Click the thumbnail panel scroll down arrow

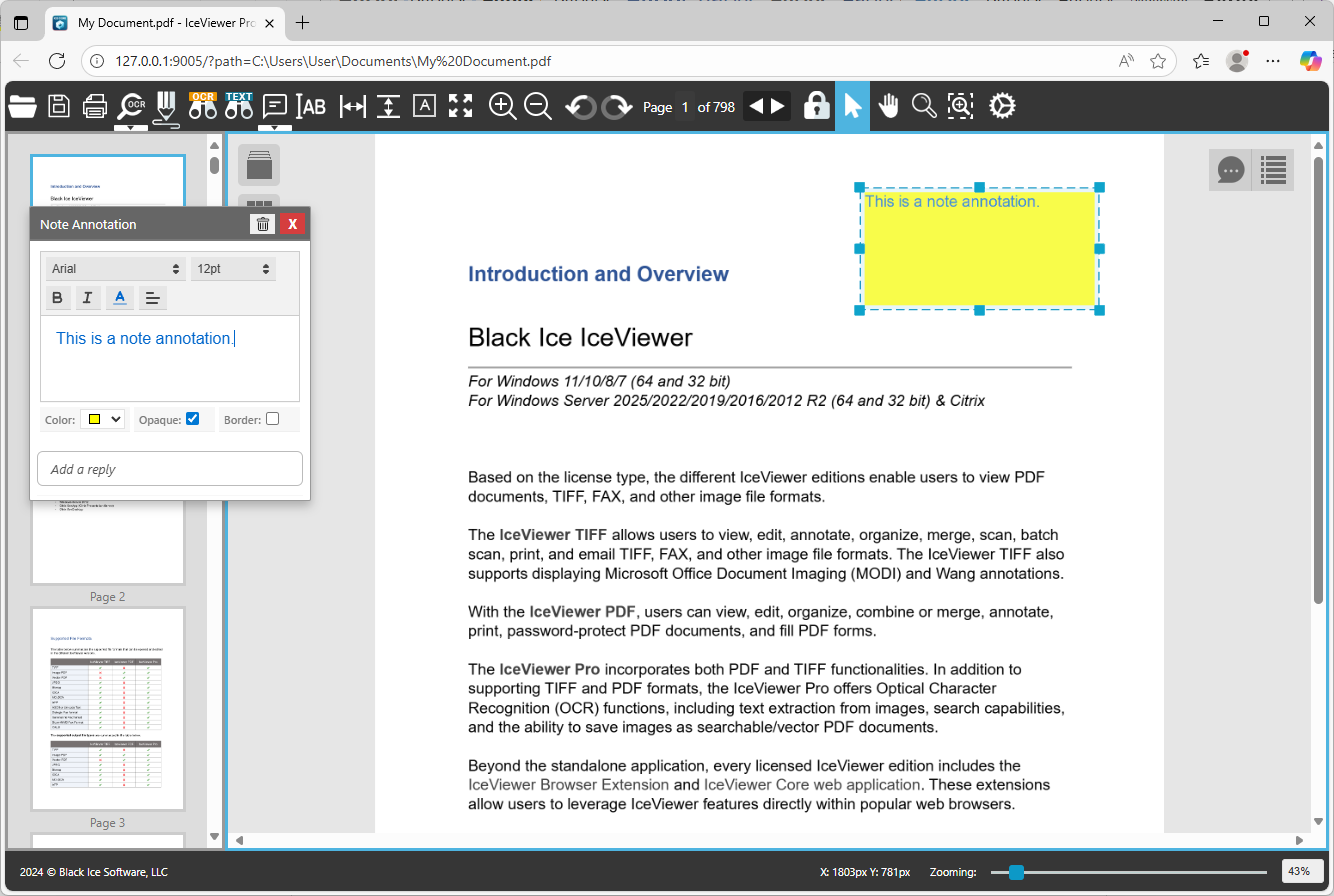[214, 836]
